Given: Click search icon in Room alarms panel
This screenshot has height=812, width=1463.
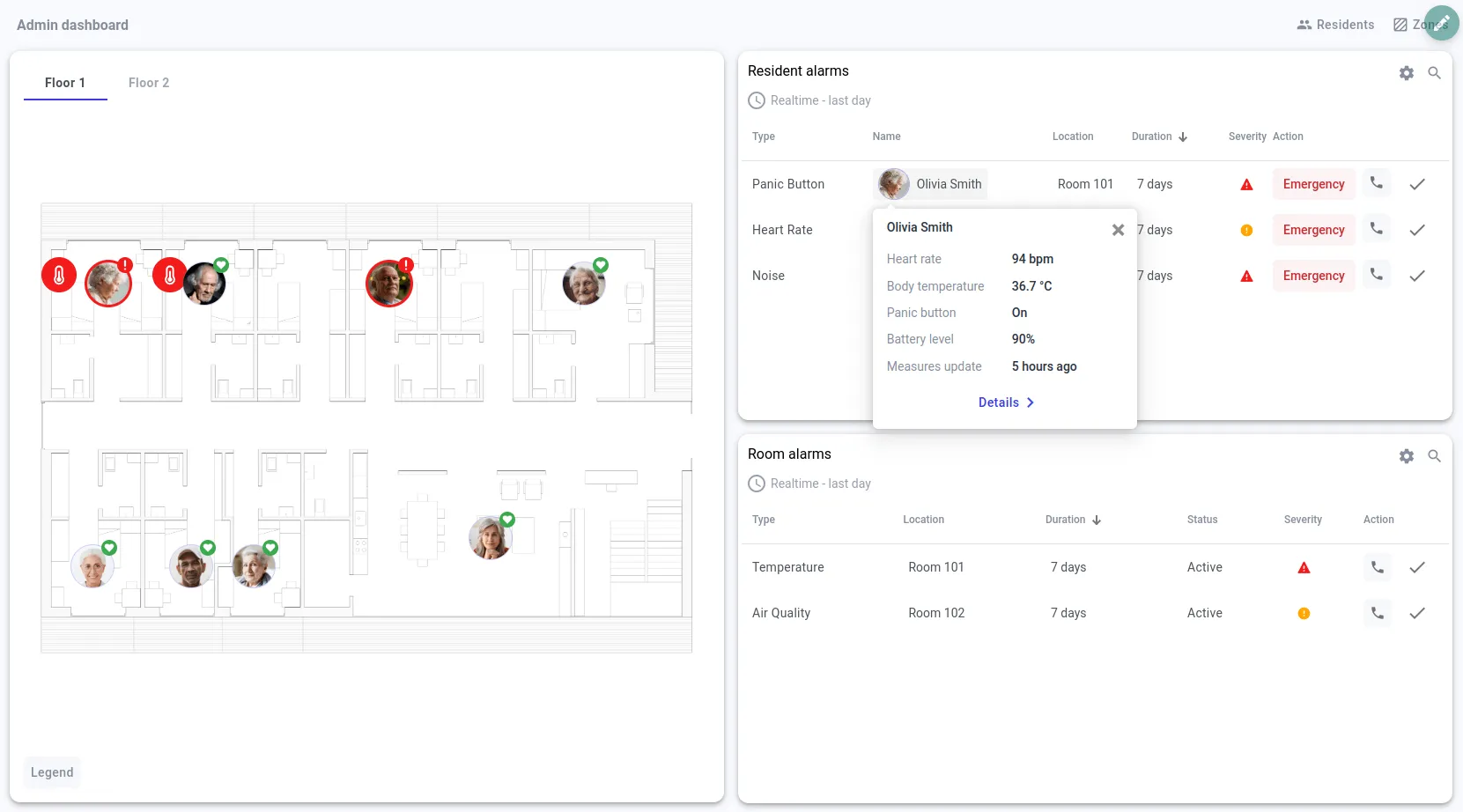Looking at the screenshot, I should pos(1434,456).
